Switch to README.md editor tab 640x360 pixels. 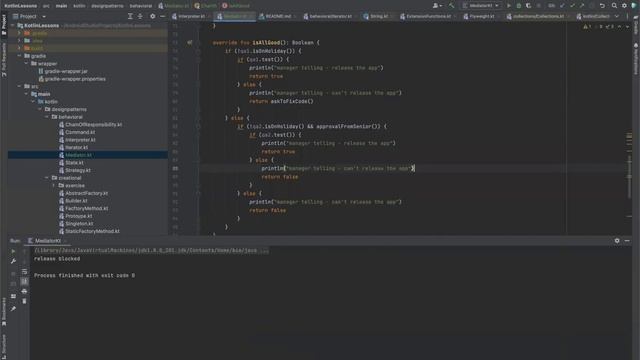[x=278, y=16]
